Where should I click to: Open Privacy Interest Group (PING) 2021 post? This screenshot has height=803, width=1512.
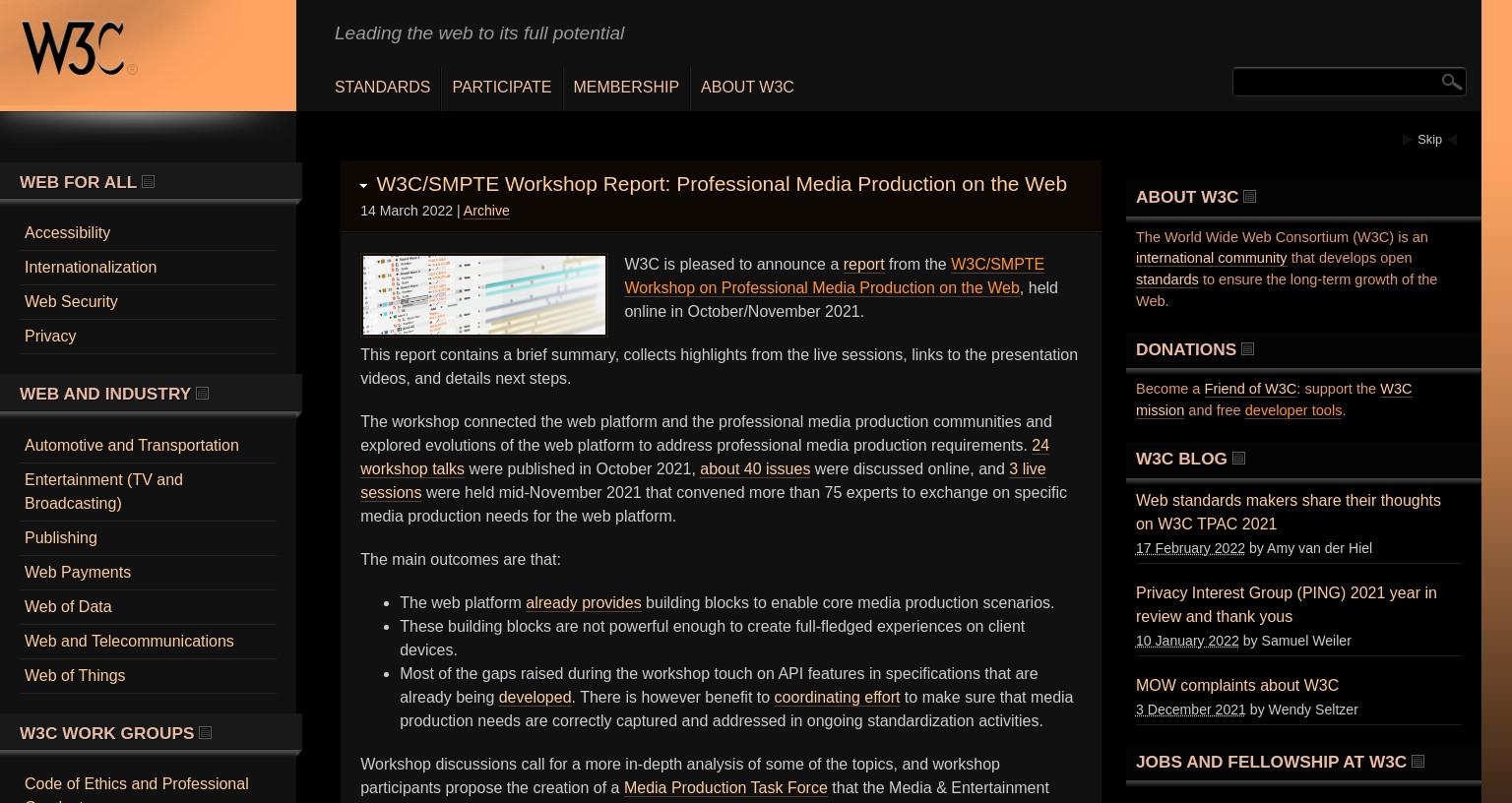click(1287, 605)
